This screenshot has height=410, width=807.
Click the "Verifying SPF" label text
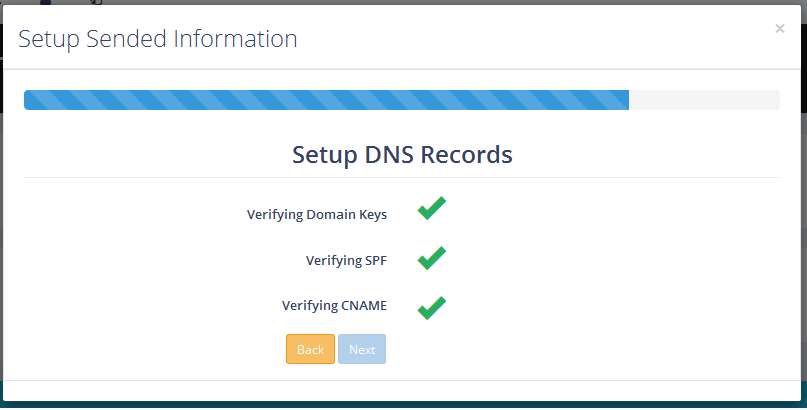coord(346,261)
